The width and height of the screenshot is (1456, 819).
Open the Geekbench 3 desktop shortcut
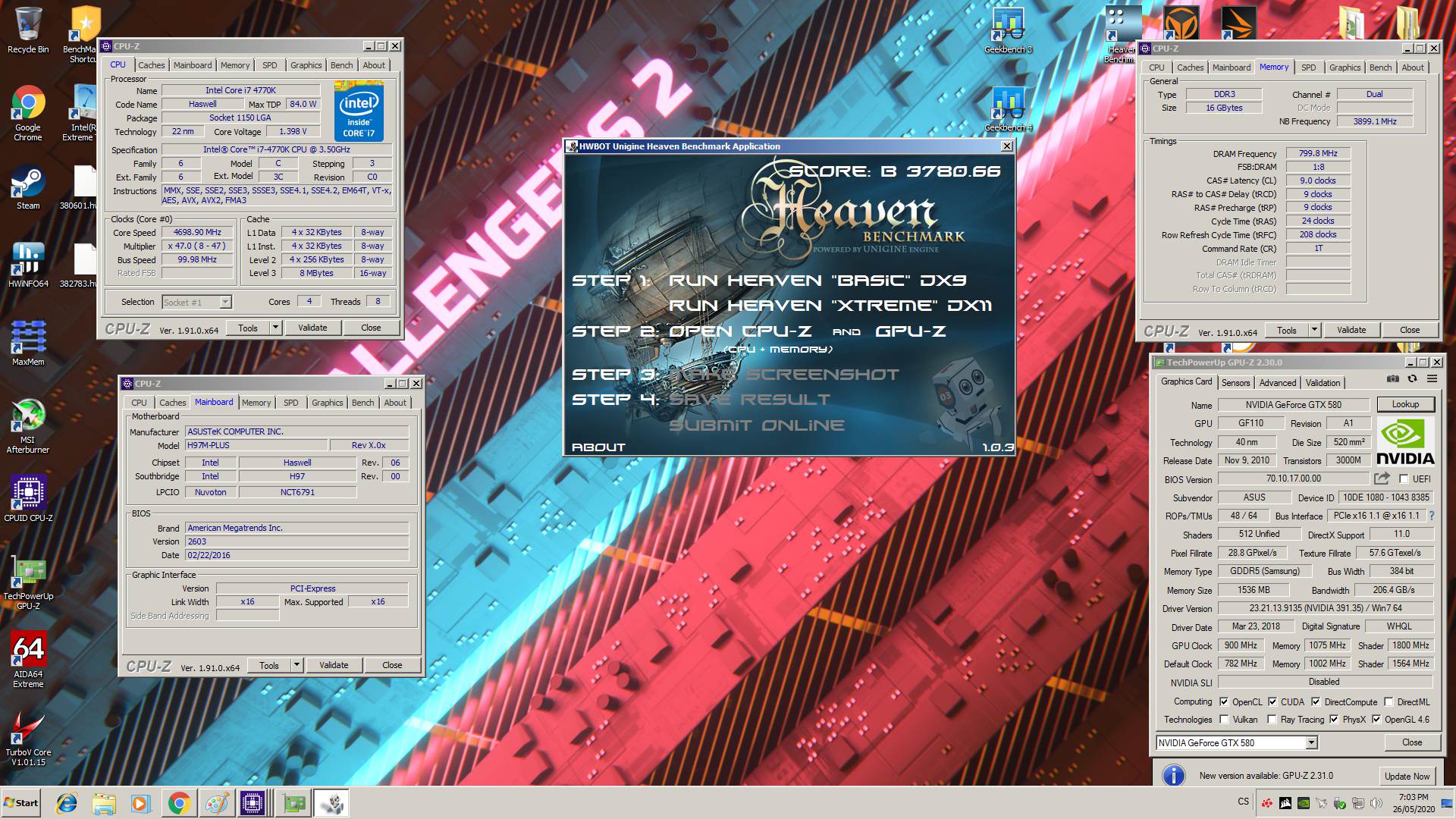coord(1008,32)
